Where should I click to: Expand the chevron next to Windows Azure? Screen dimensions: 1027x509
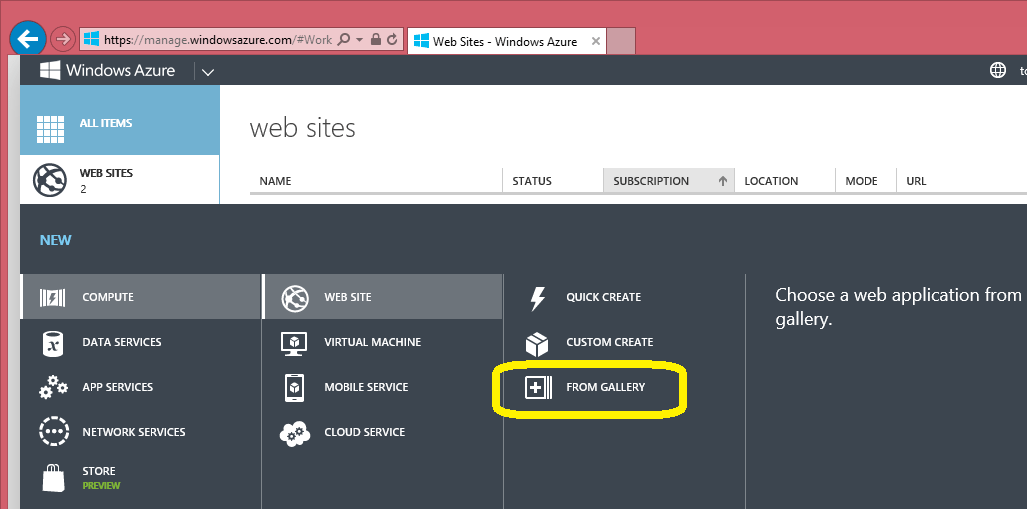point(208,71)
